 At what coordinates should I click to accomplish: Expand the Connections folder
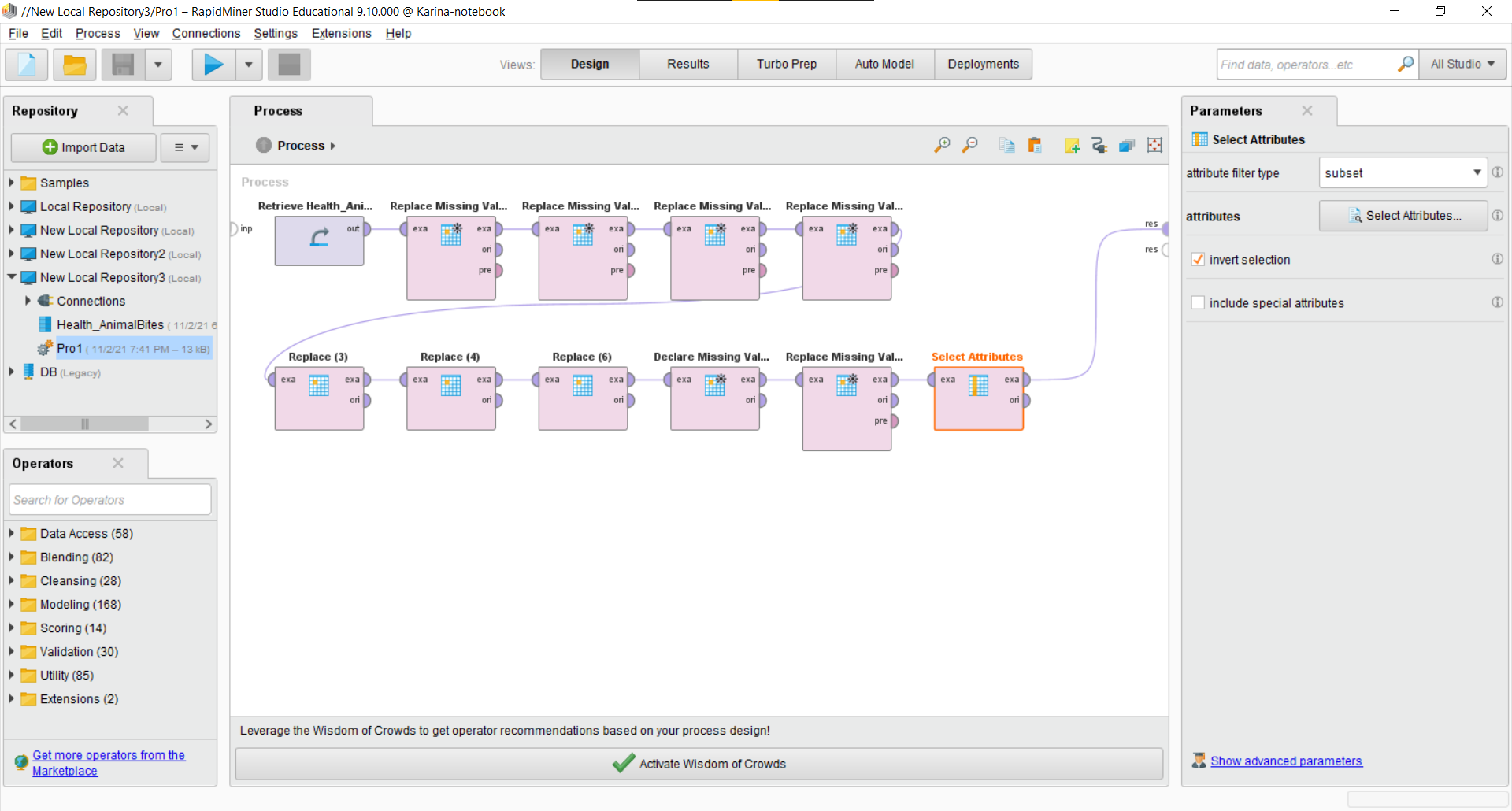point(28,301)
